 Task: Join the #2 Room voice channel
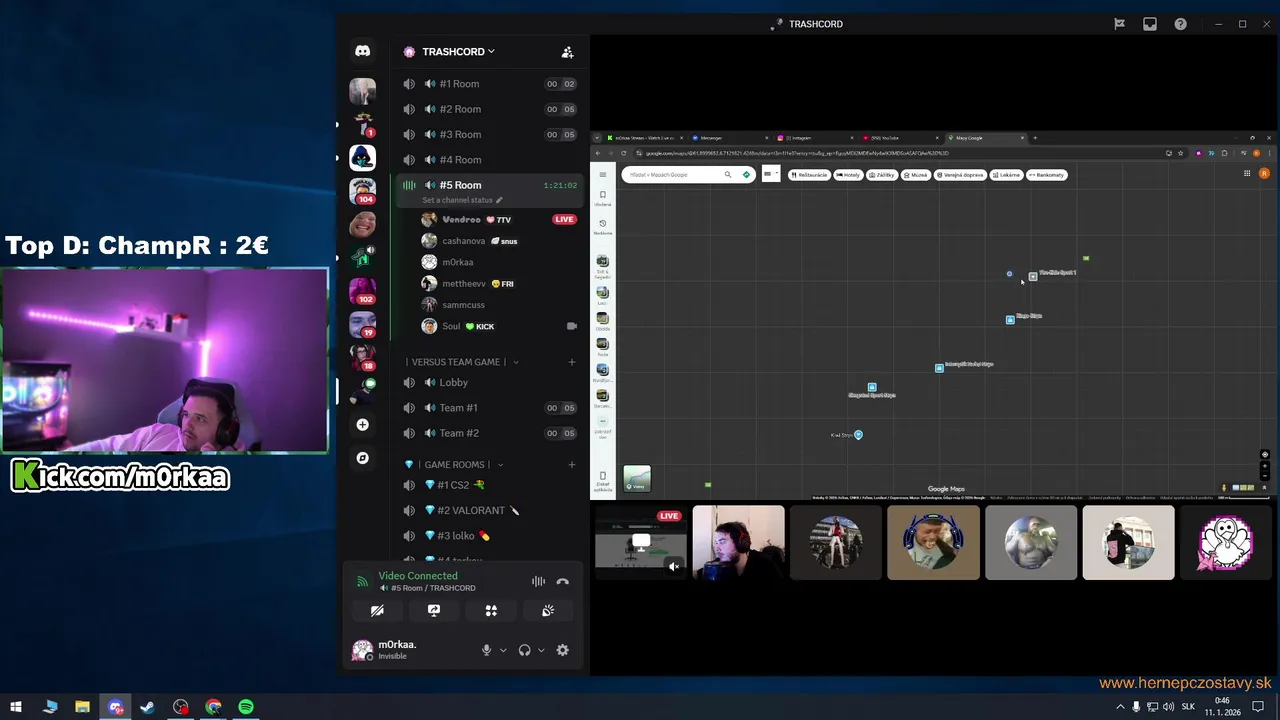pos(489,109)
